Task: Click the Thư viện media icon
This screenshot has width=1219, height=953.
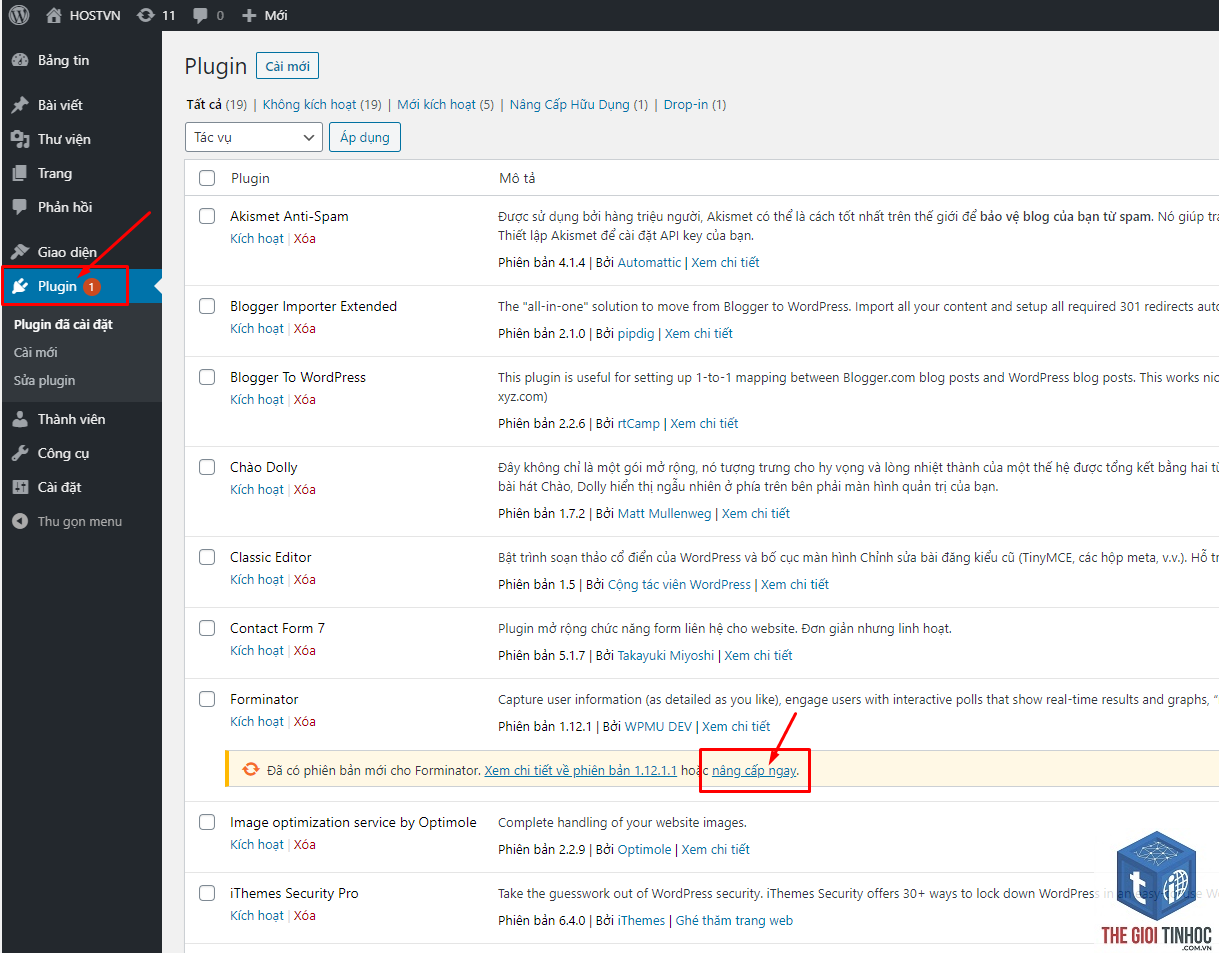Action: click(x=20, y=139)
